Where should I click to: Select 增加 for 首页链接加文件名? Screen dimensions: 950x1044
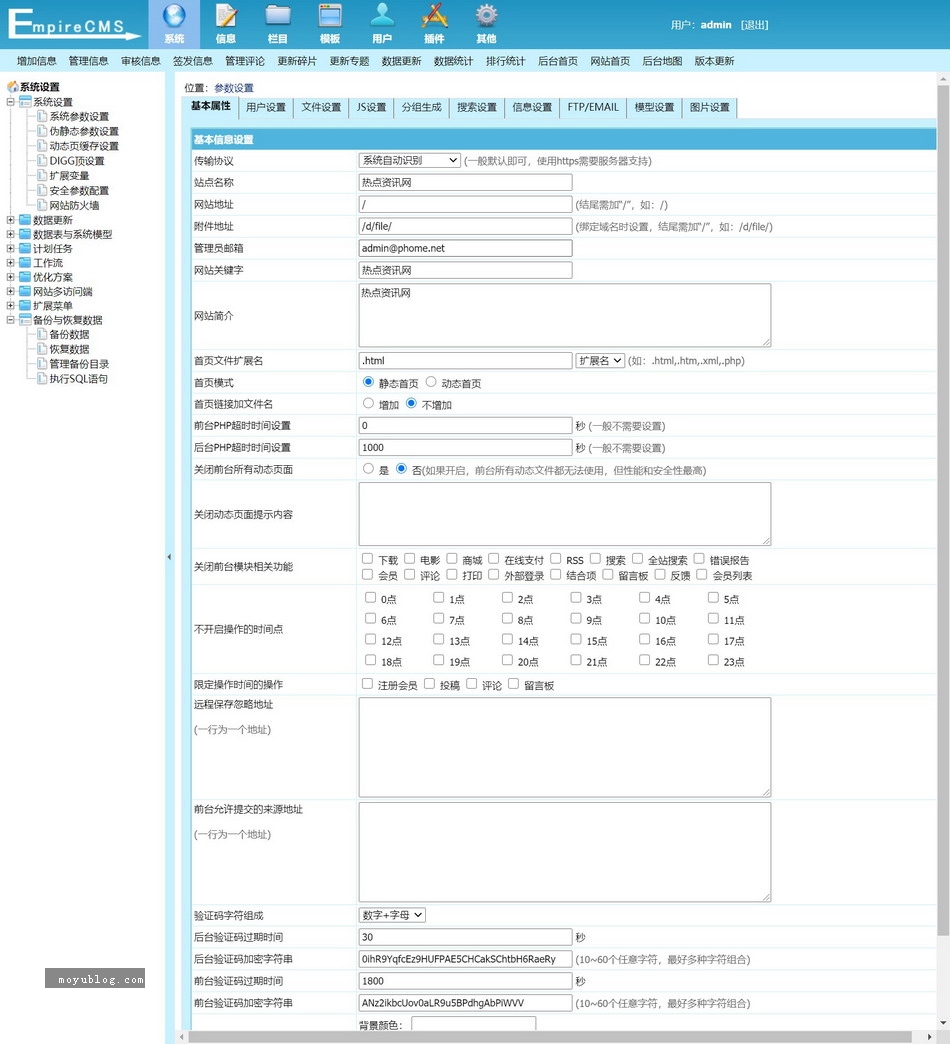368,403
